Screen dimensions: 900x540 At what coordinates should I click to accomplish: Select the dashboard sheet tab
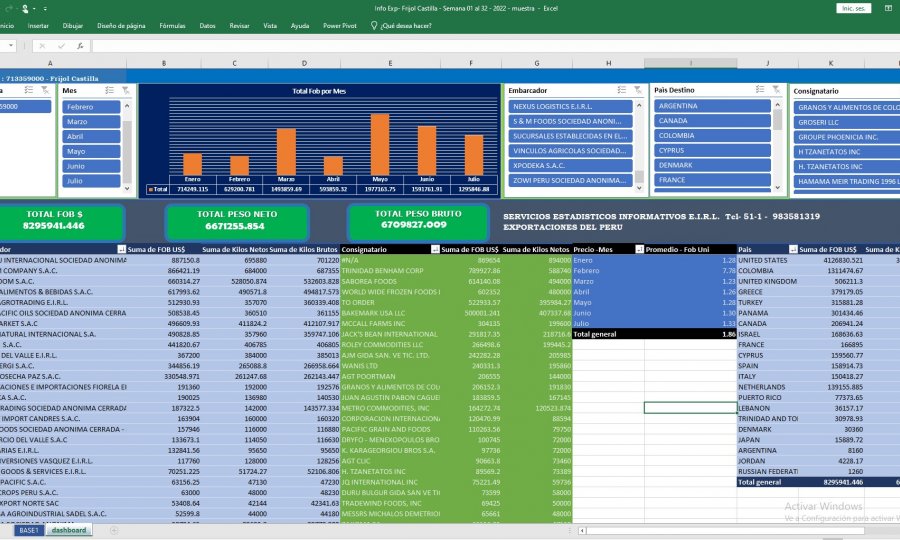(x=69, y=530)
